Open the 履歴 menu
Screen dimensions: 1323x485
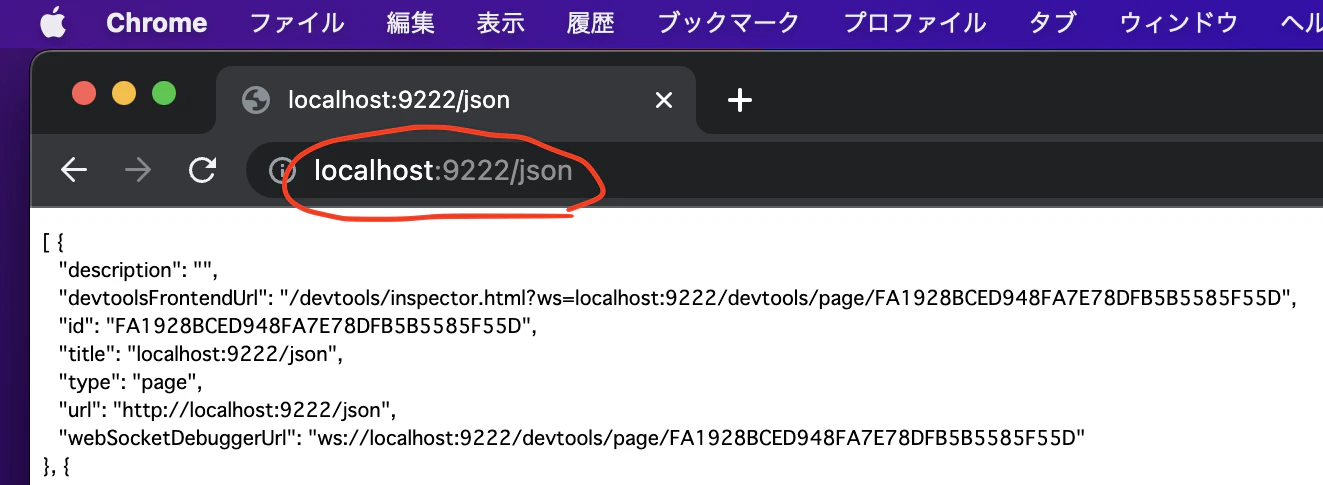coord(591,23)
